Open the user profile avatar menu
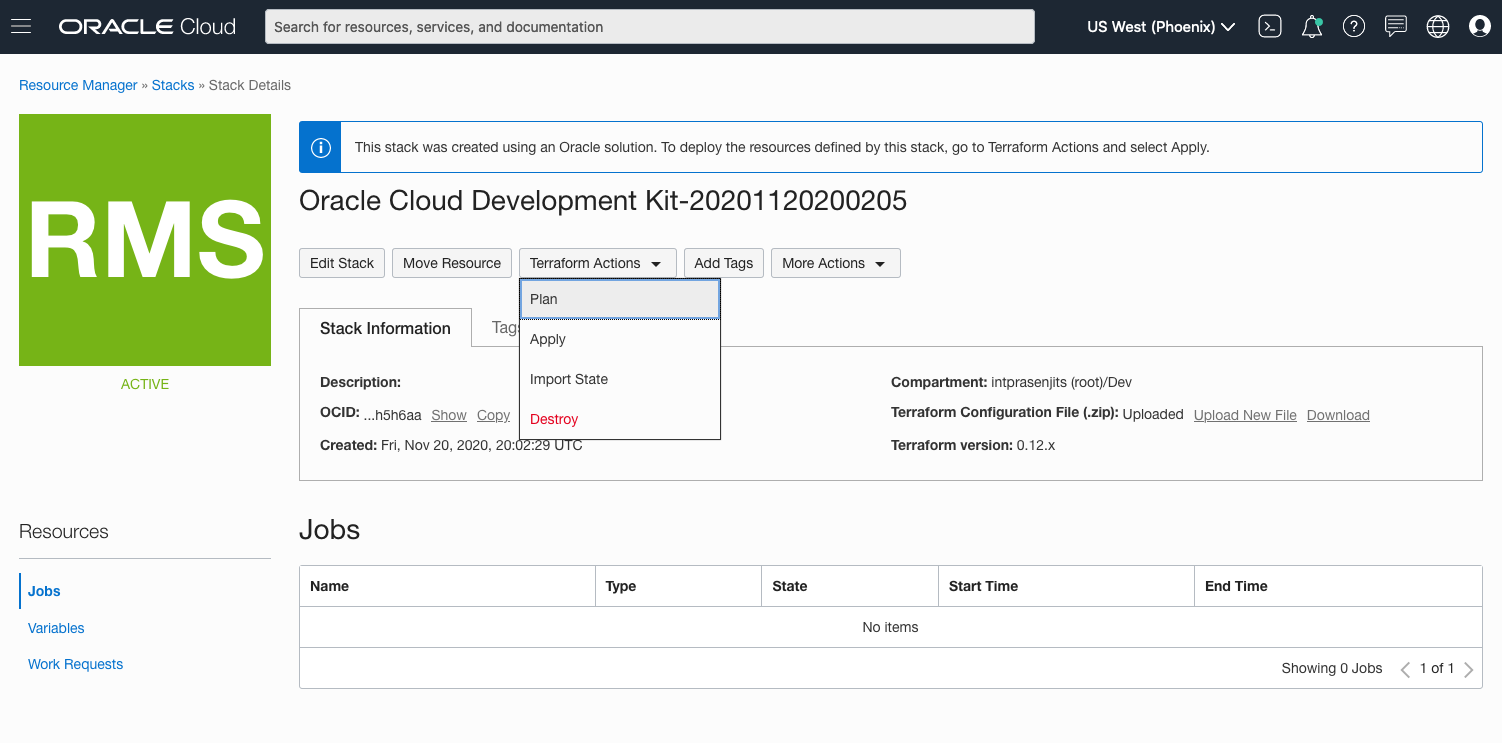The height and width of the screenshot is (743, 1502). [x=1480, y=27]
